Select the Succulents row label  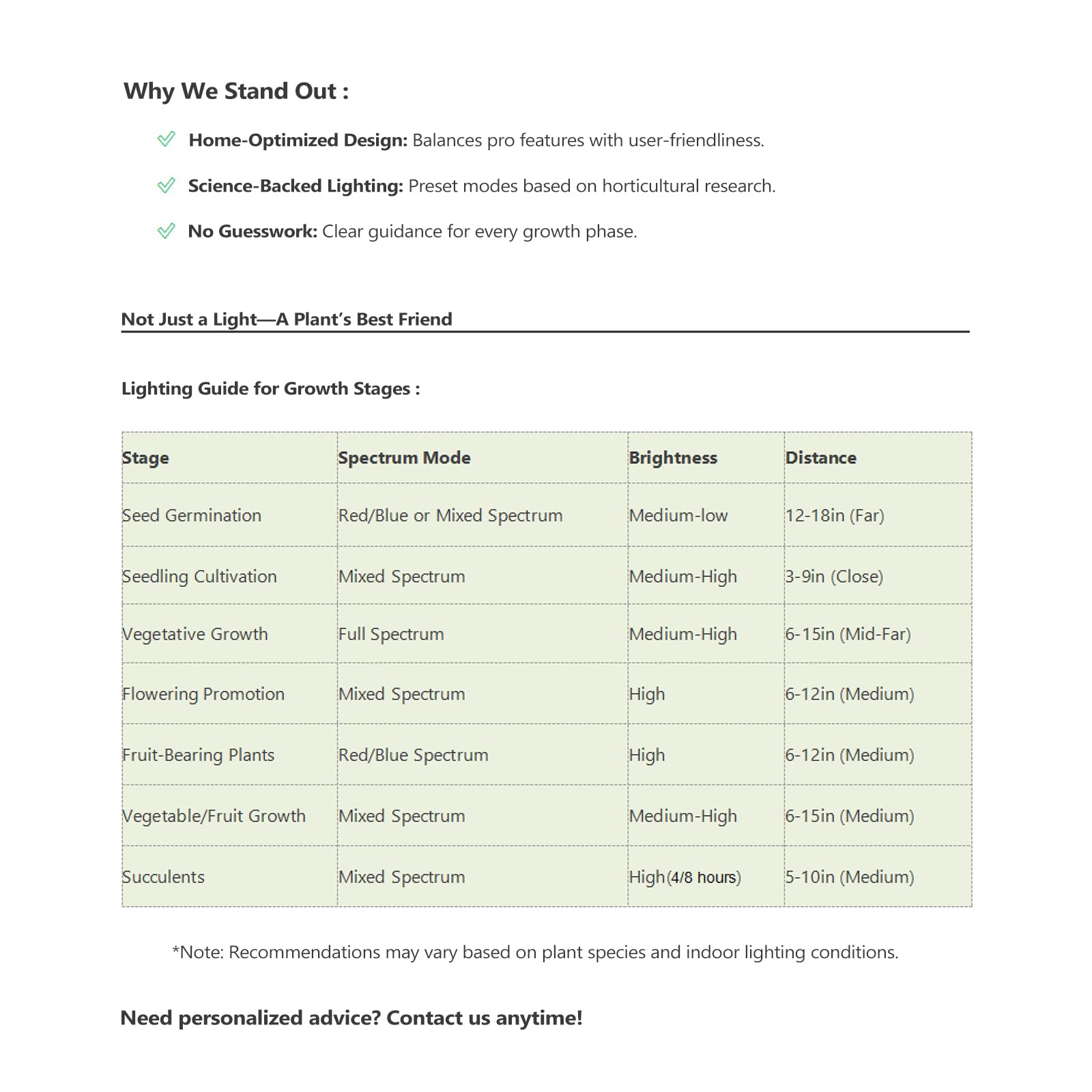163,877
